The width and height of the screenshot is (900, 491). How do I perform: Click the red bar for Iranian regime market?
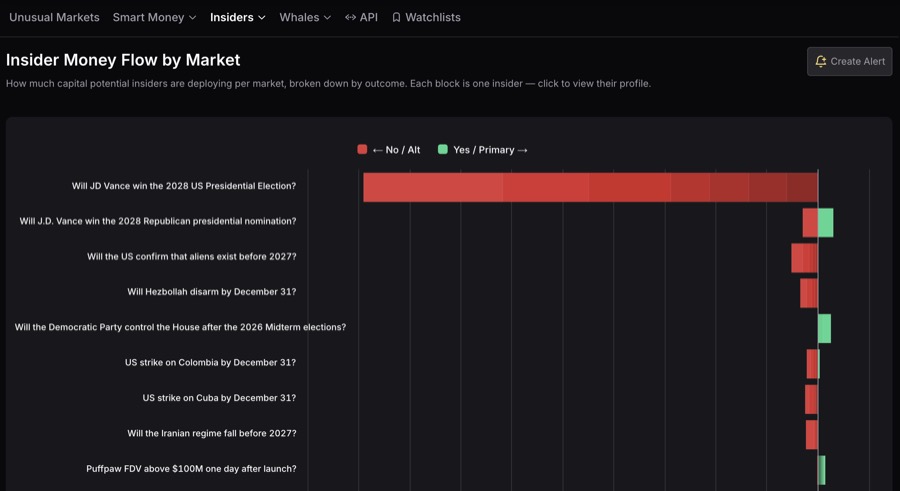point(812,435)
